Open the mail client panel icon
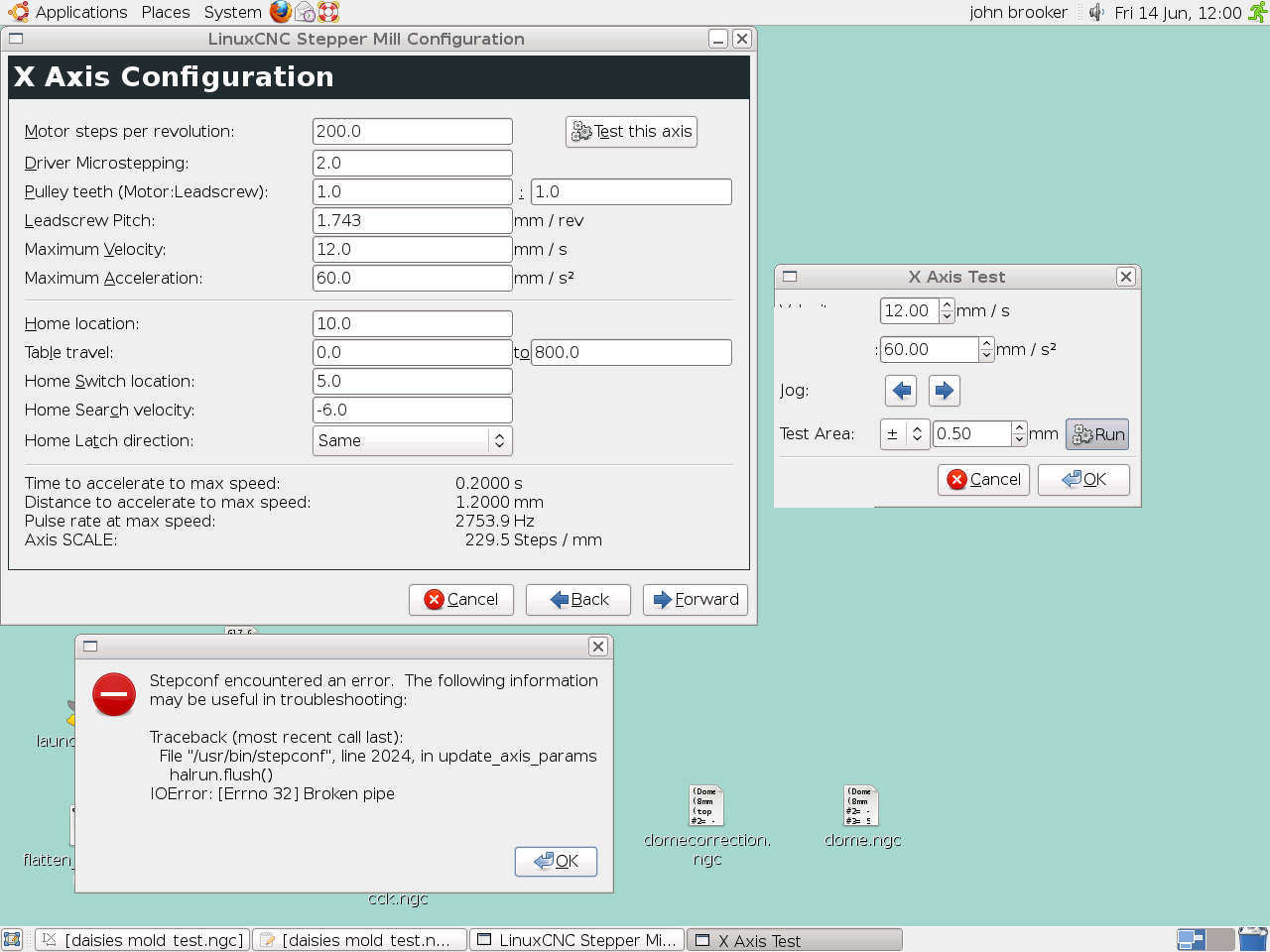 305,12
